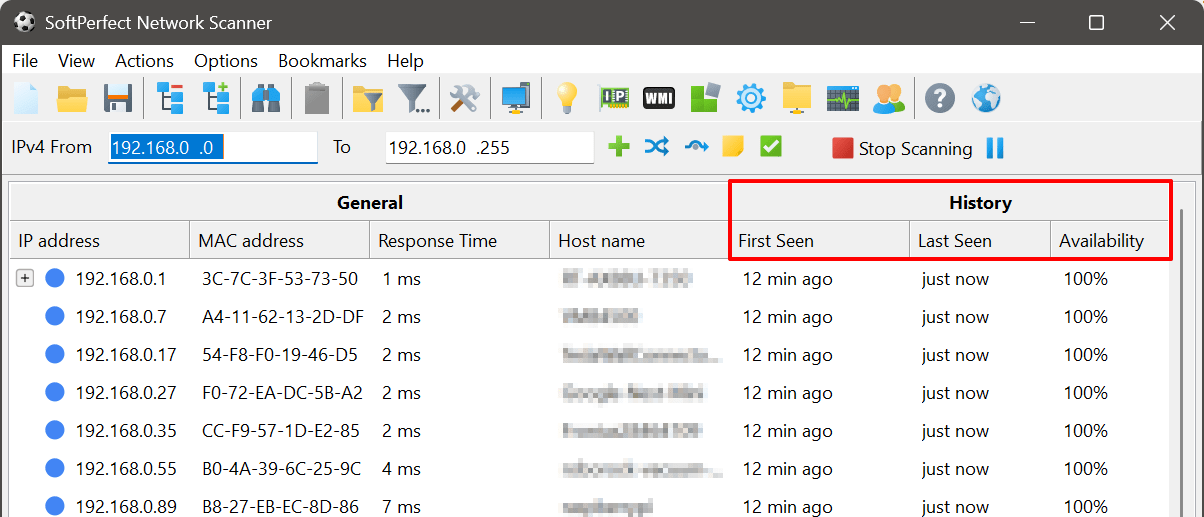
Task: Save results with the floppy disk icon
Action: (x=118, y=98)
